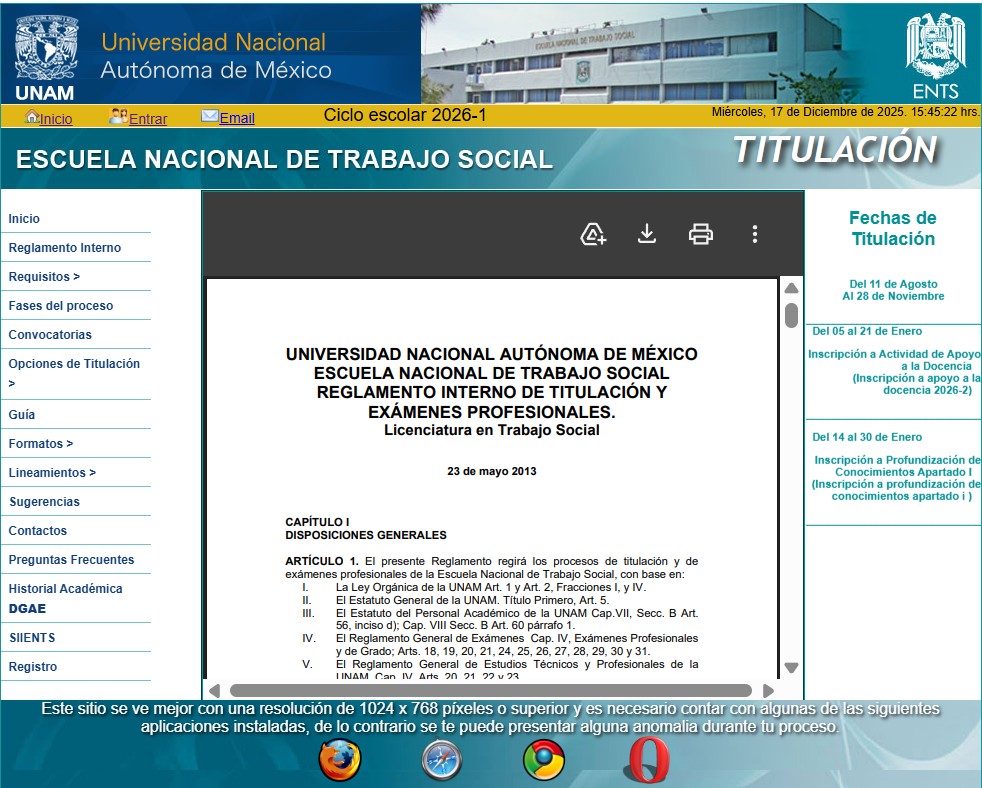Download the PDF document
Viewport: 982px width, 788px height.
(x=647, y=234)
